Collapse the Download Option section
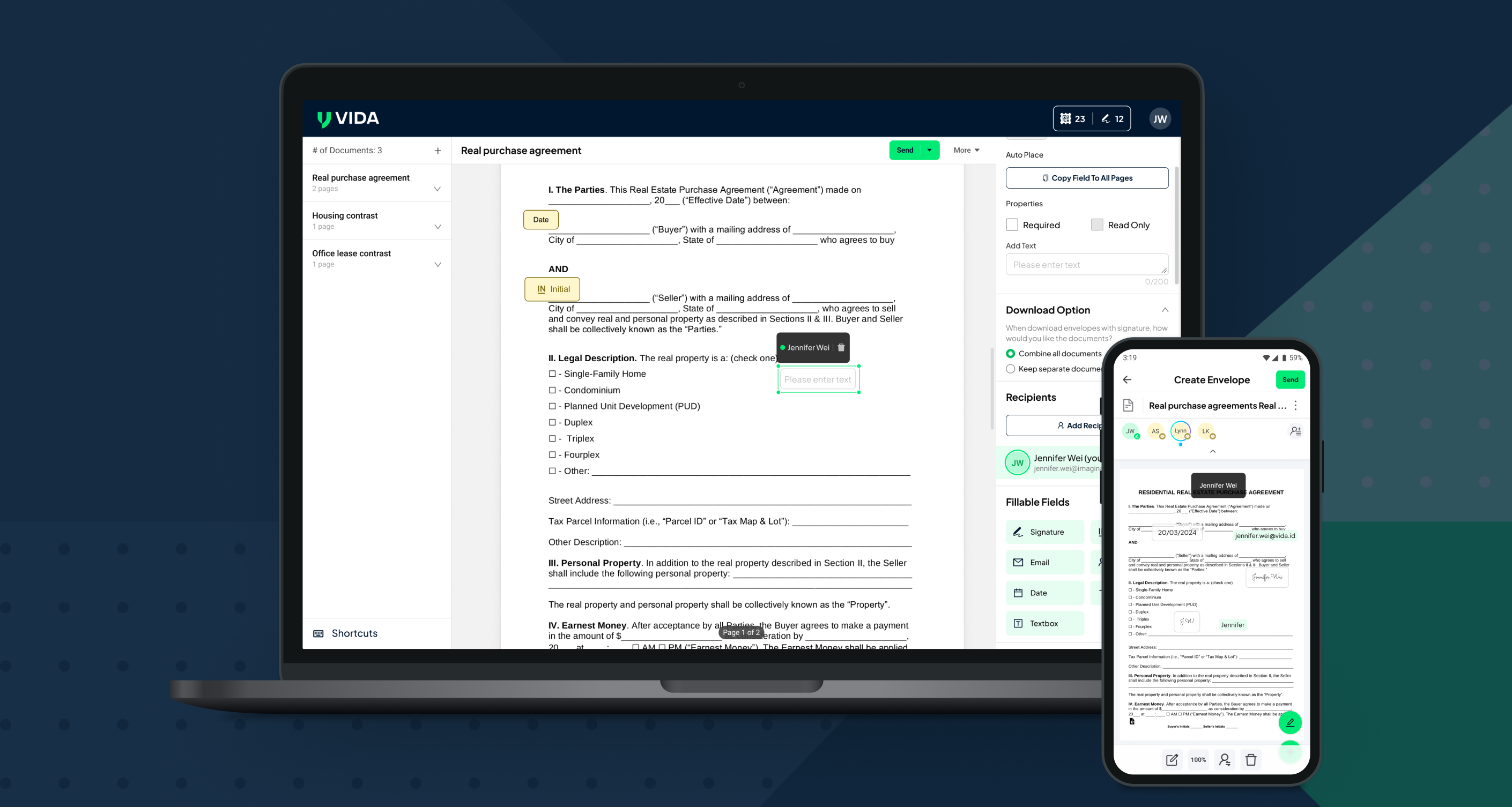The image size is (1512, 807). click(x=1165, y=310)
